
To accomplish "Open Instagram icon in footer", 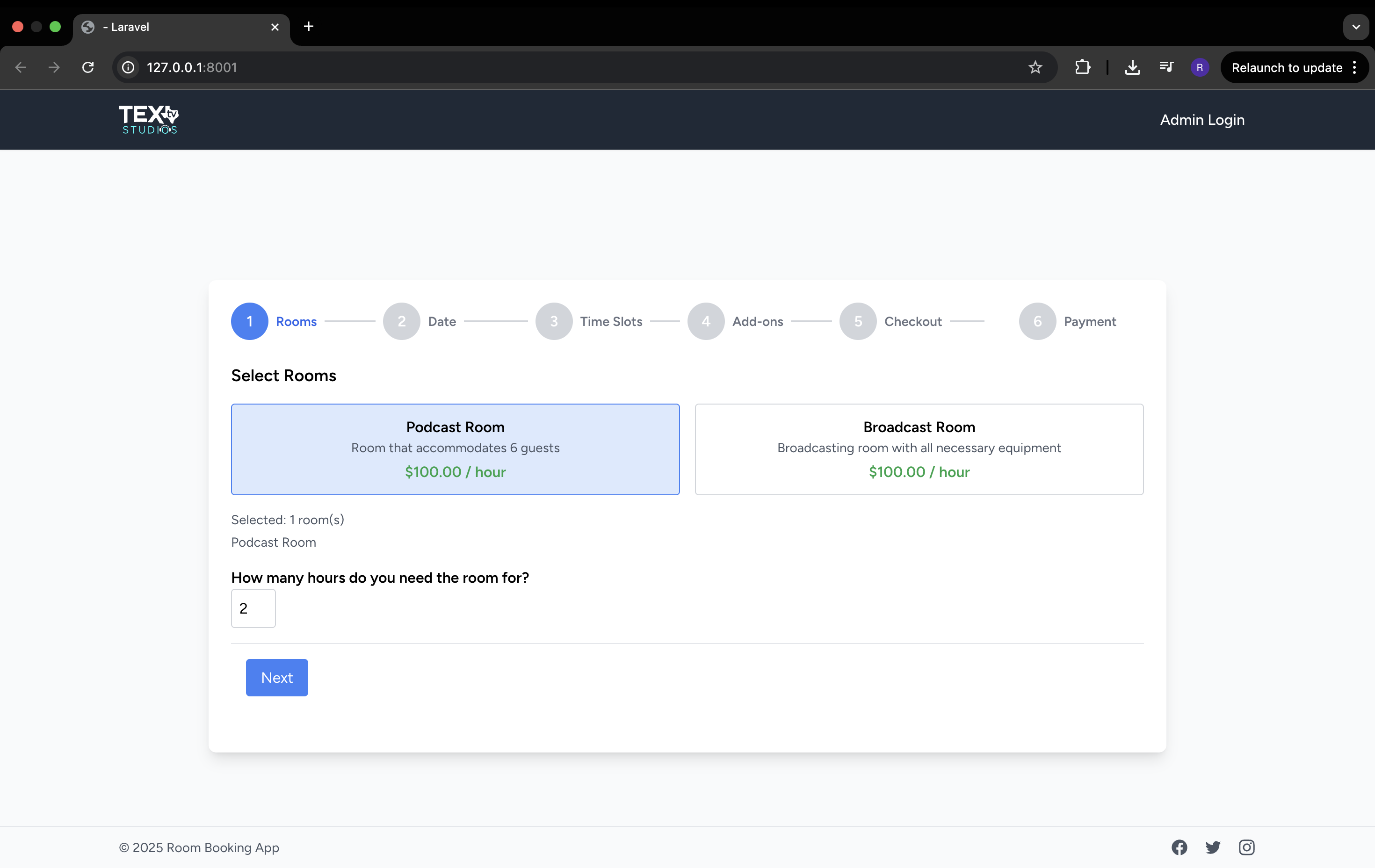I will tap(1246, 847).
